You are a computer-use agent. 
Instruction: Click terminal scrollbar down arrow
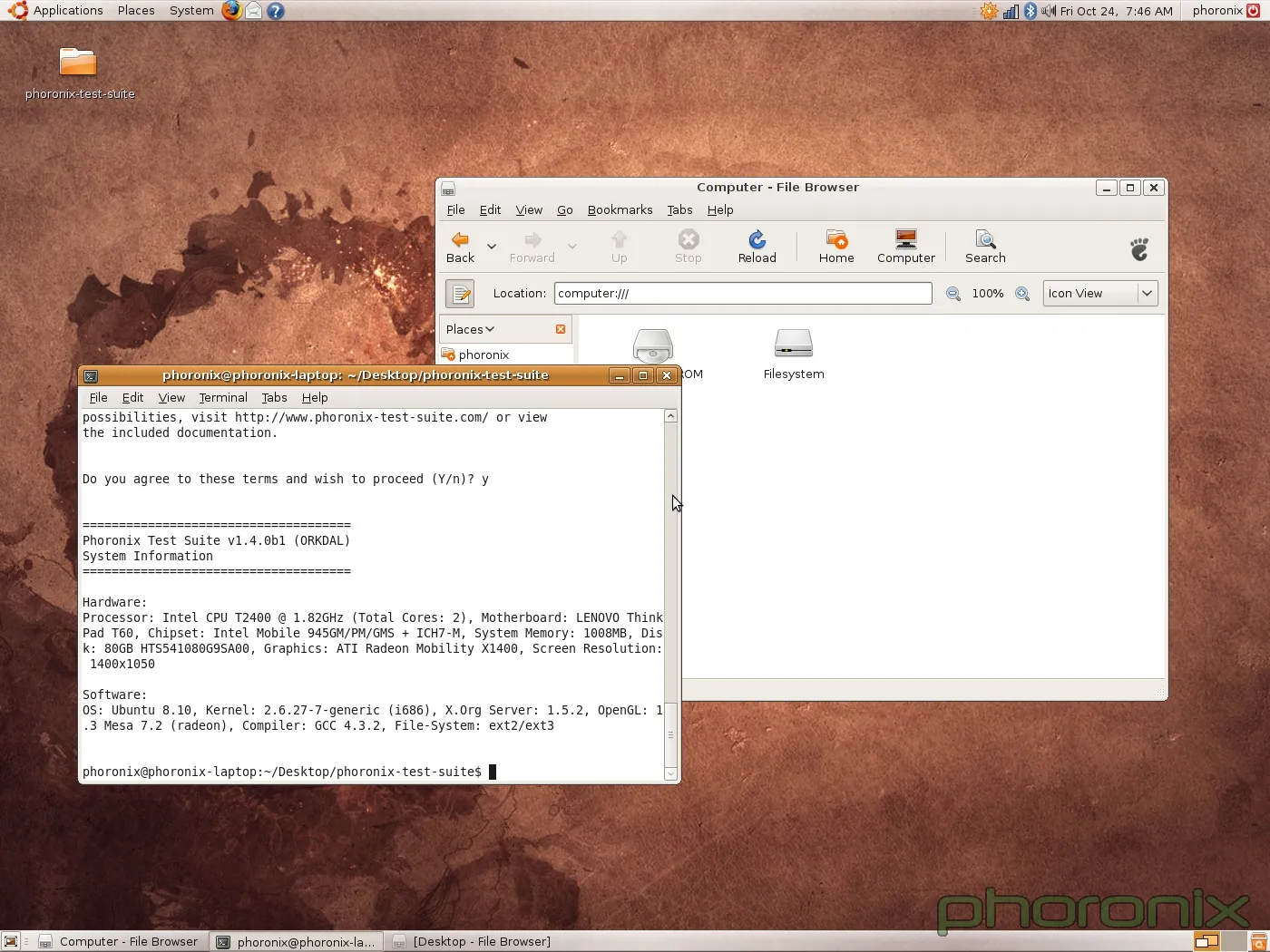point(670,773)
